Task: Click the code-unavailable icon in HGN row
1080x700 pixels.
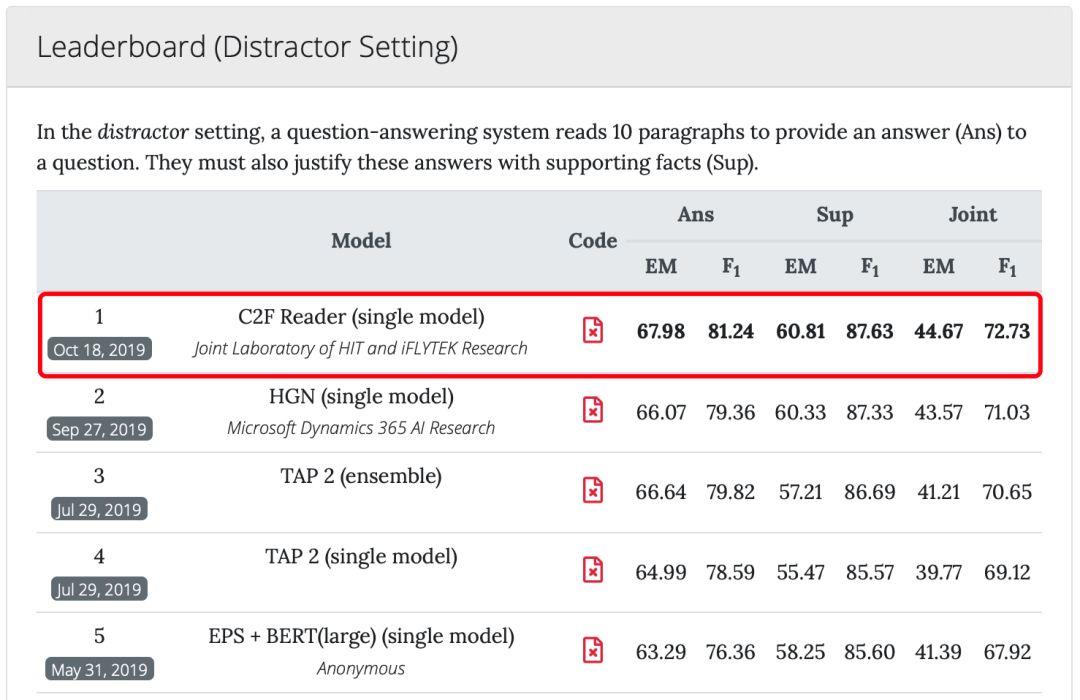Action: (x=593, y=410)
